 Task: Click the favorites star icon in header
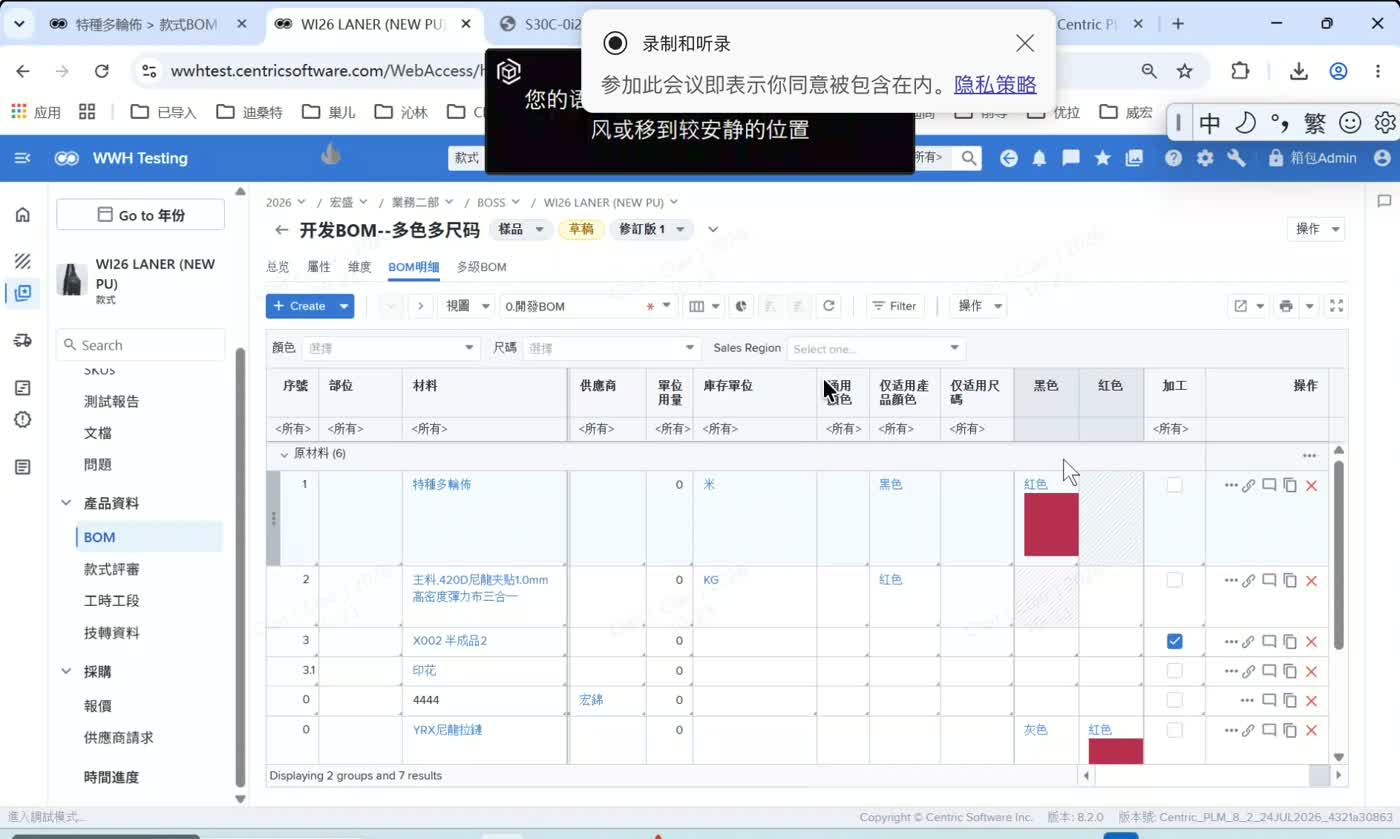[x=1102, y=158]
